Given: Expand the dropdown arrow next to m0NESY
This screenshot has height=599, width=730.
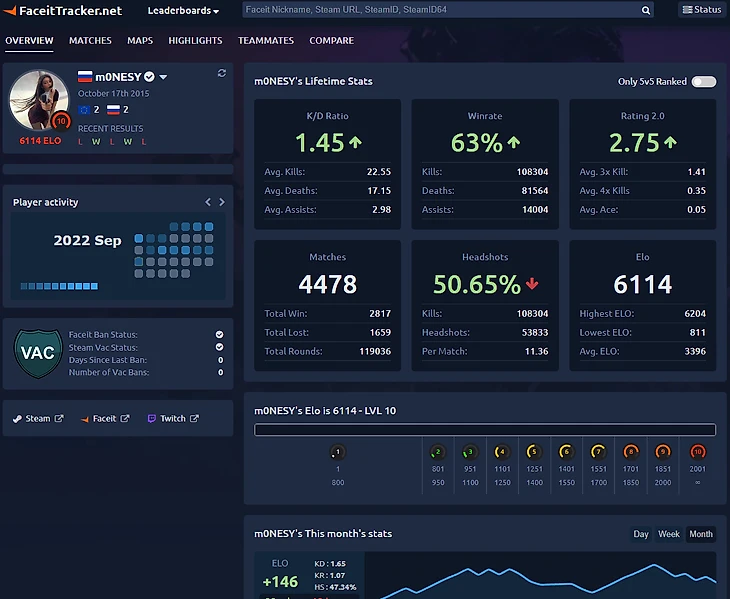Looking at the screenshot, I should click(x=163, y=77).
